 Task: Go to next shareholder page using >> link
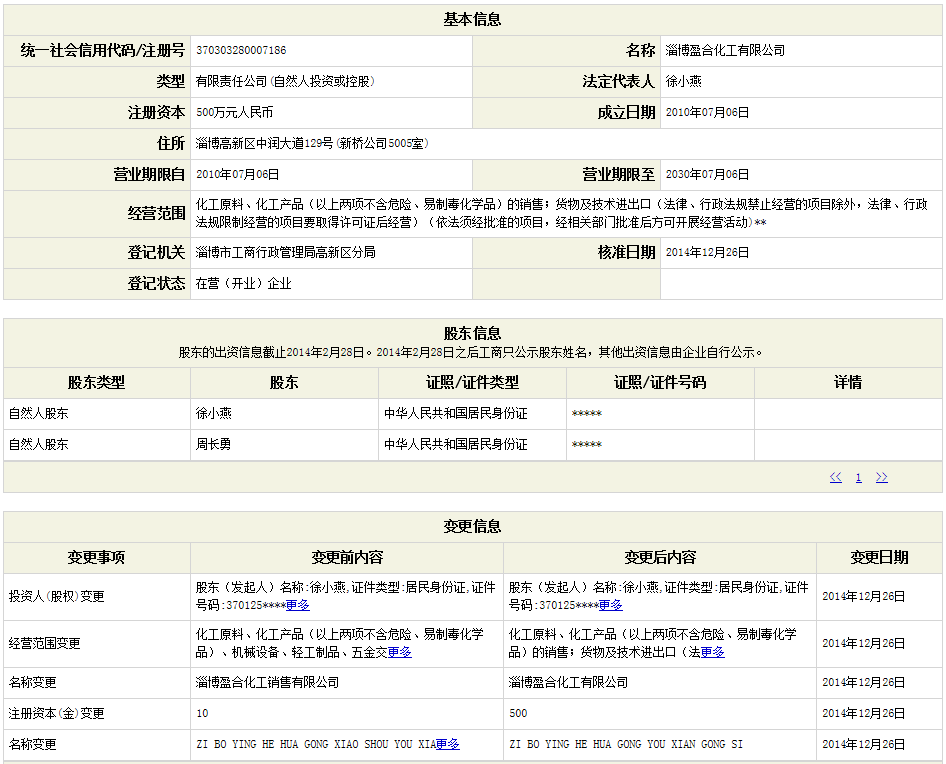(881, 478)
